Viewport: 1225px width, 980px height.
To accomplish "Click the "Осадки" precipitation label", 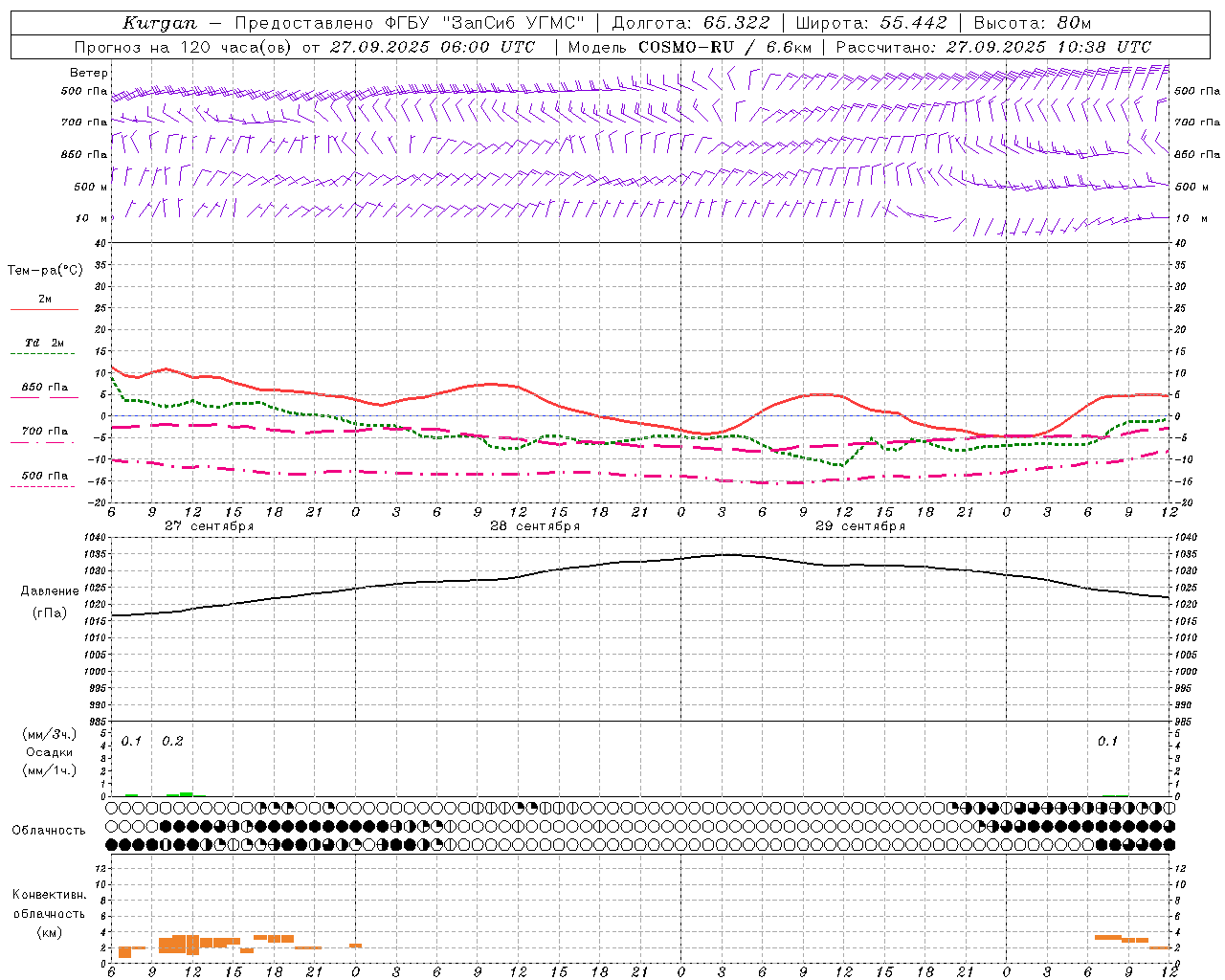I will 50,752.
